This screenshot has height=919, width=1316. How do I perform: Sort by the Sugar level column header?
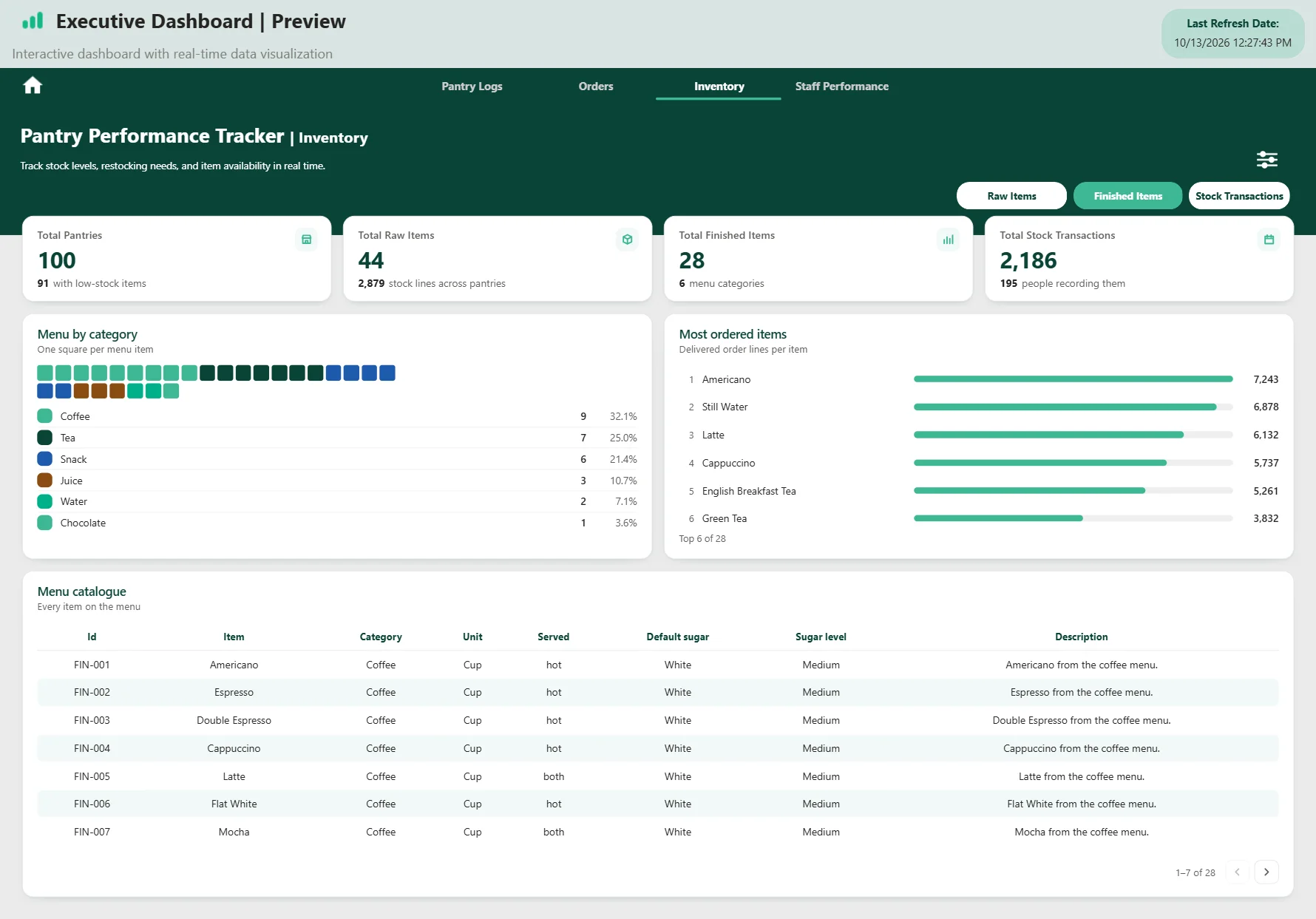821,637
